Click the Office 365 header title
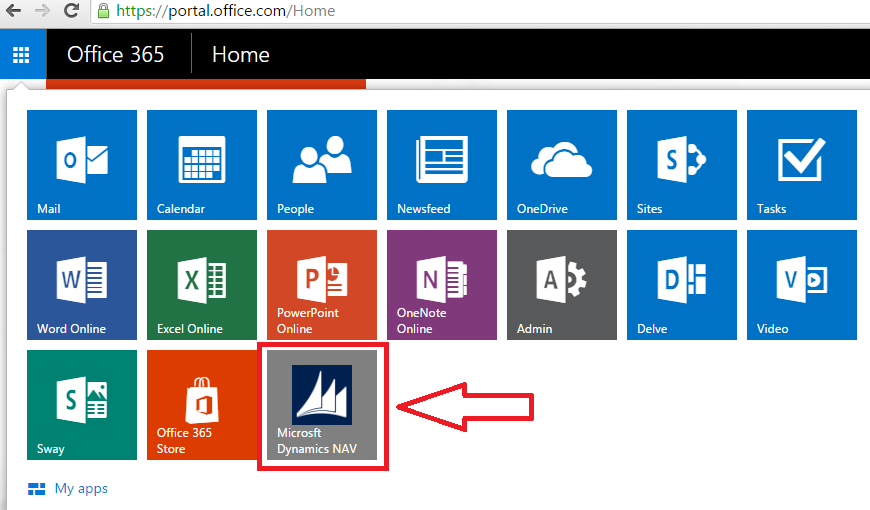 (x=115, y=54)
